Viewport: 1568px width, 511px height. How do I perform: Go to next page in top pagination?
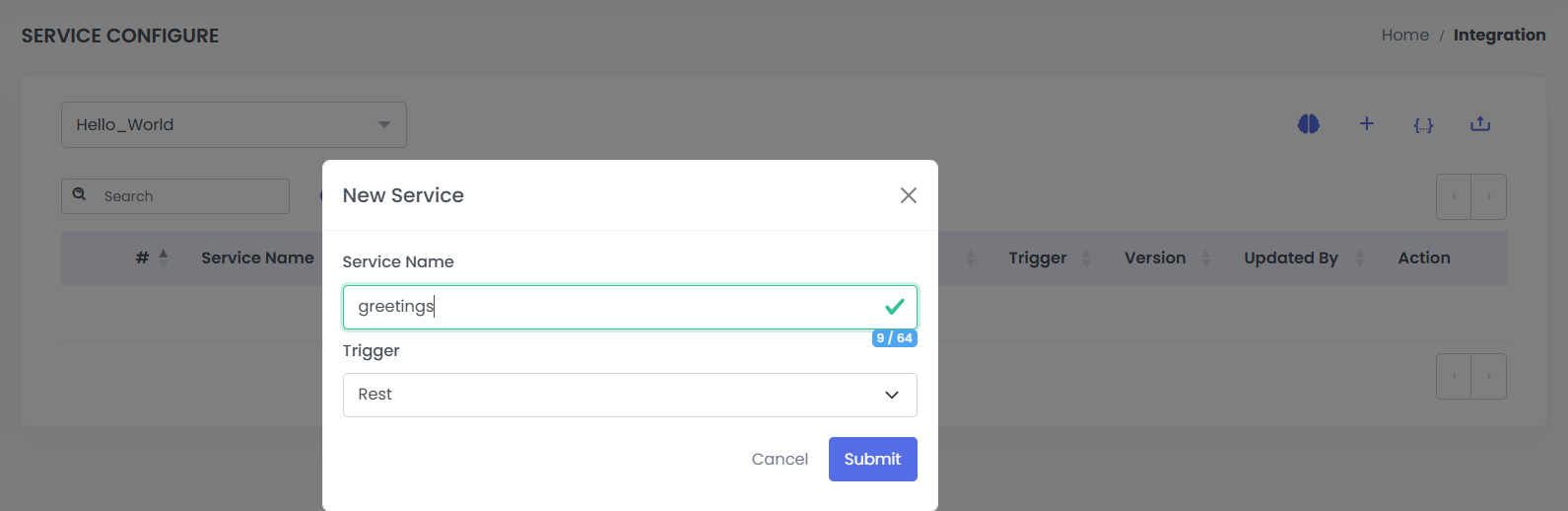1488,197
